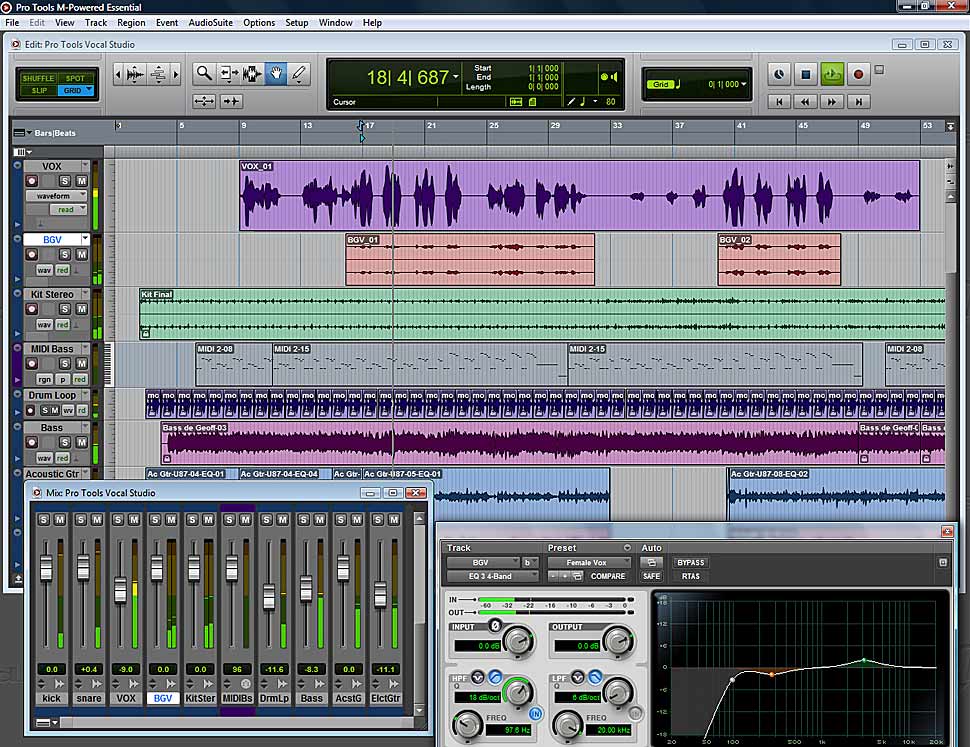Click the red Record button in transport
970x747 pixels.
point(858,74)
